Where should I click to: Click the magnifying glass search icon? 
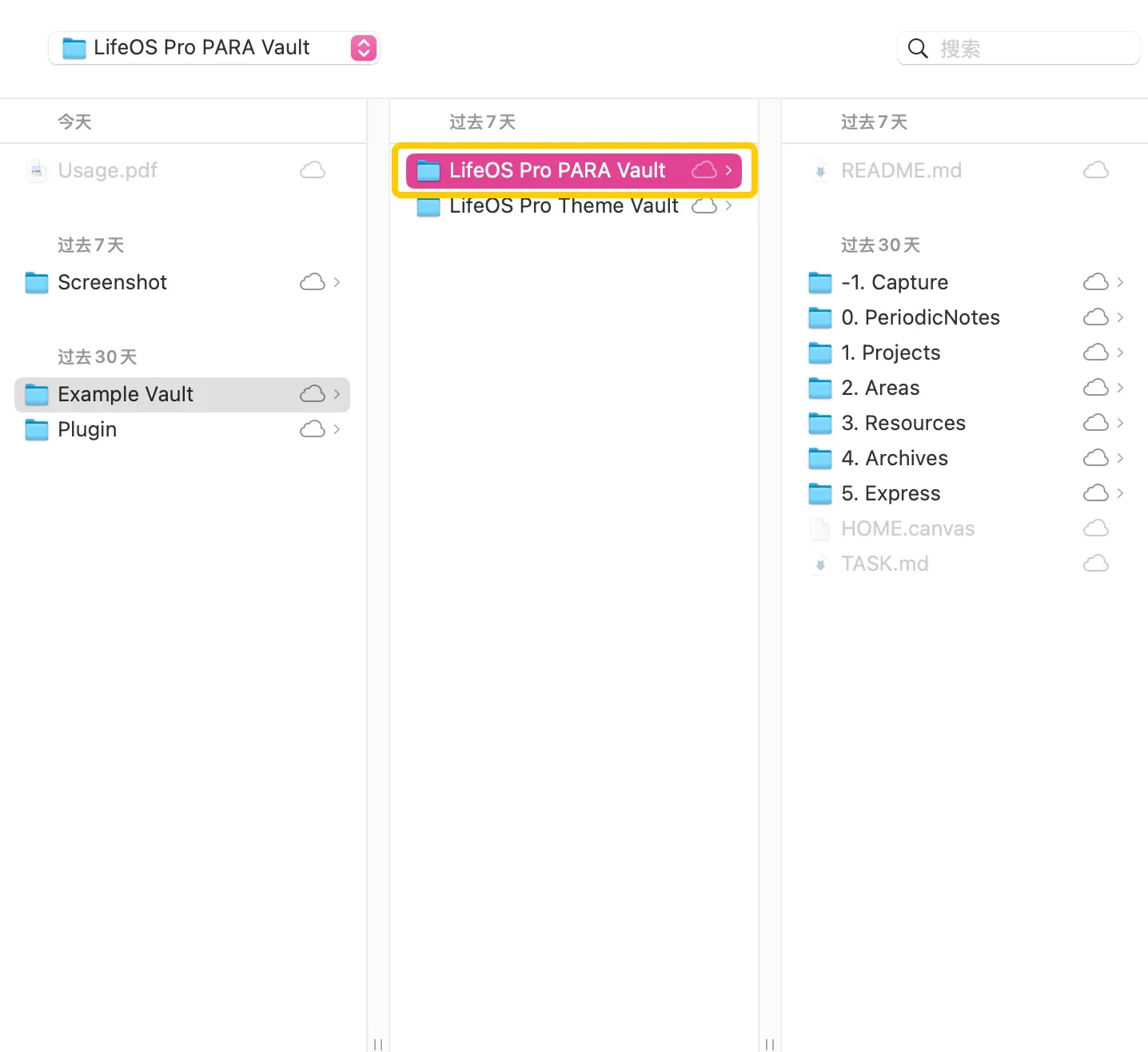point(919,49)
